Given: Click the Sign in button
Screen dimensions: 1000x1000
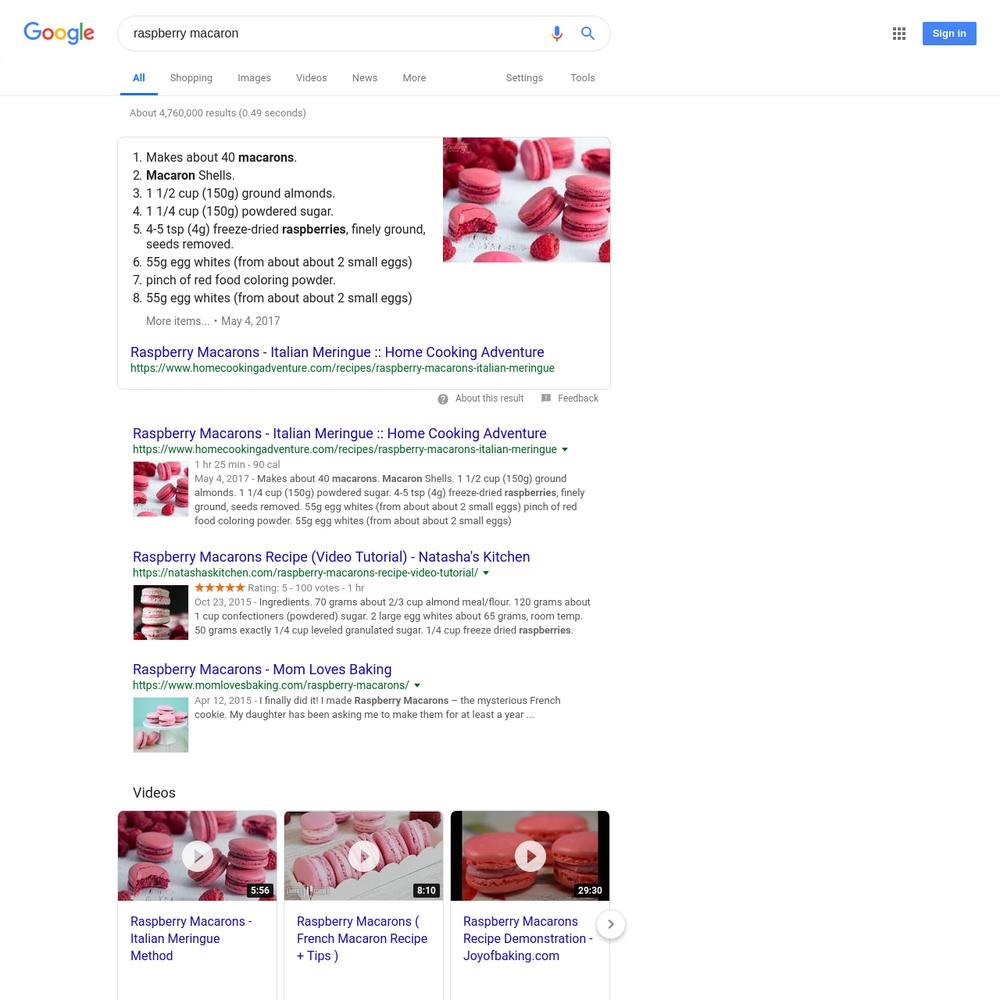Looking at the screenshot, I should point(949,33).
